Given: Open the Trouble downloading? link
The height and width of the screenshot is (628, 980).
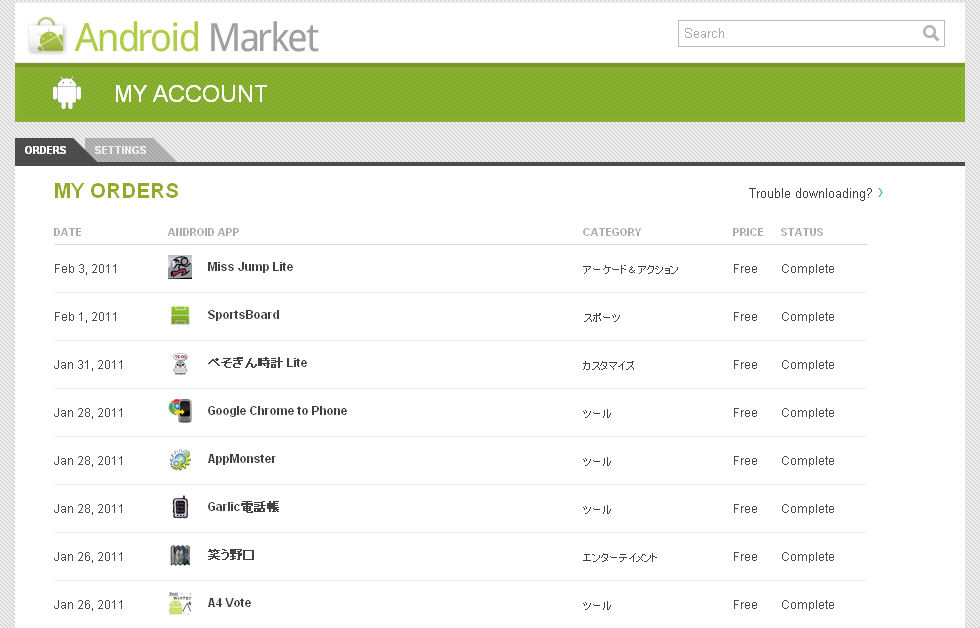Looking at the screenshot, I should tap(810, 193).
